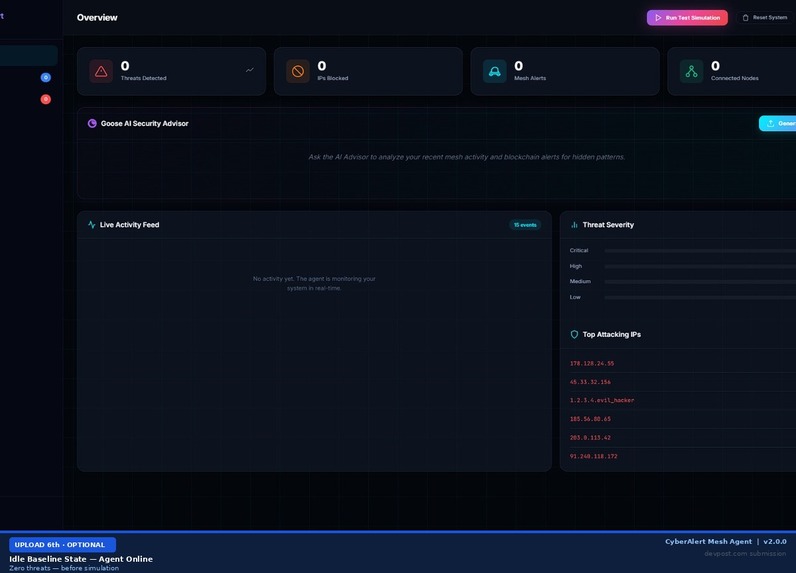Click the CyberAlert Mesh Agent v2.0.0 label
The image size is (796, 573).
click(x=726, y=542)
